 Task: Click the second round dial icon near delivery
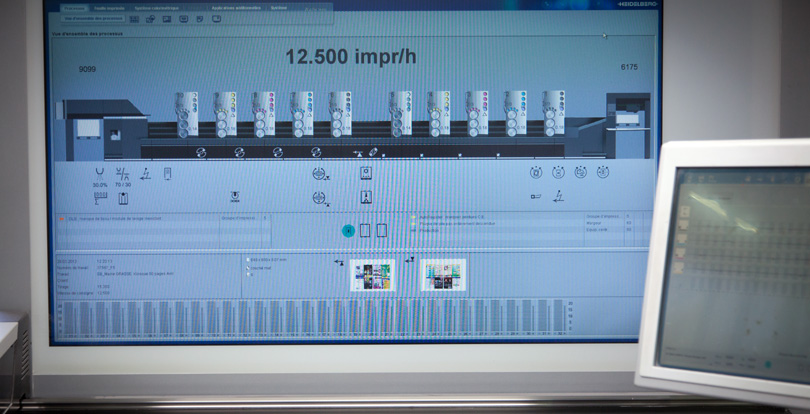558,173
